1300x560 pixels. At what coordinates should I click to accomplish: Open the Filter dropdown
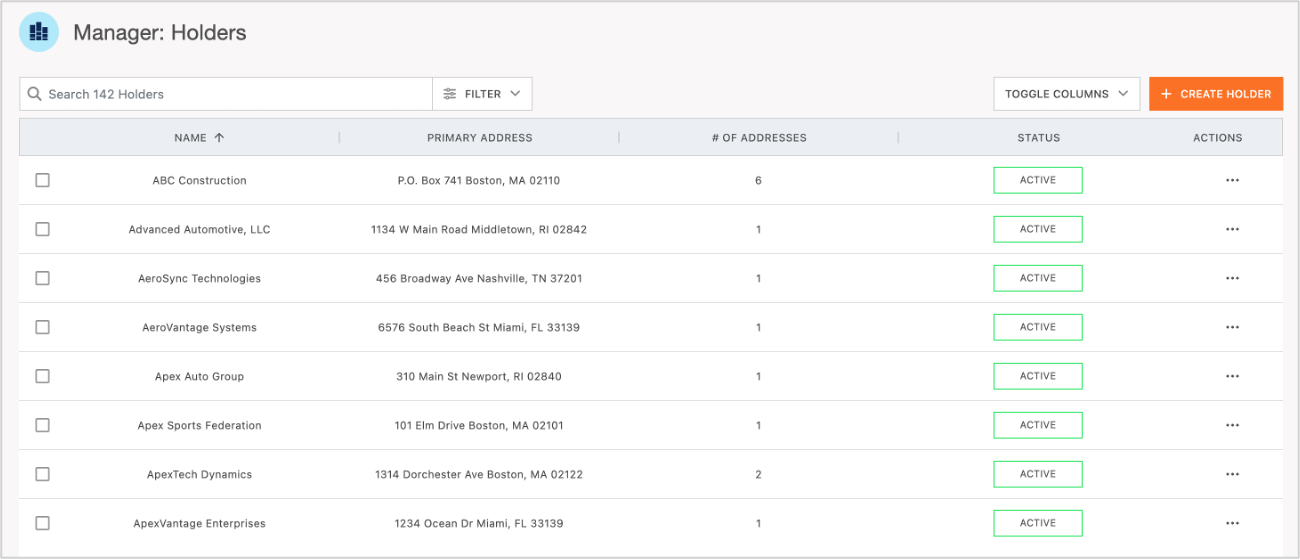482,94
